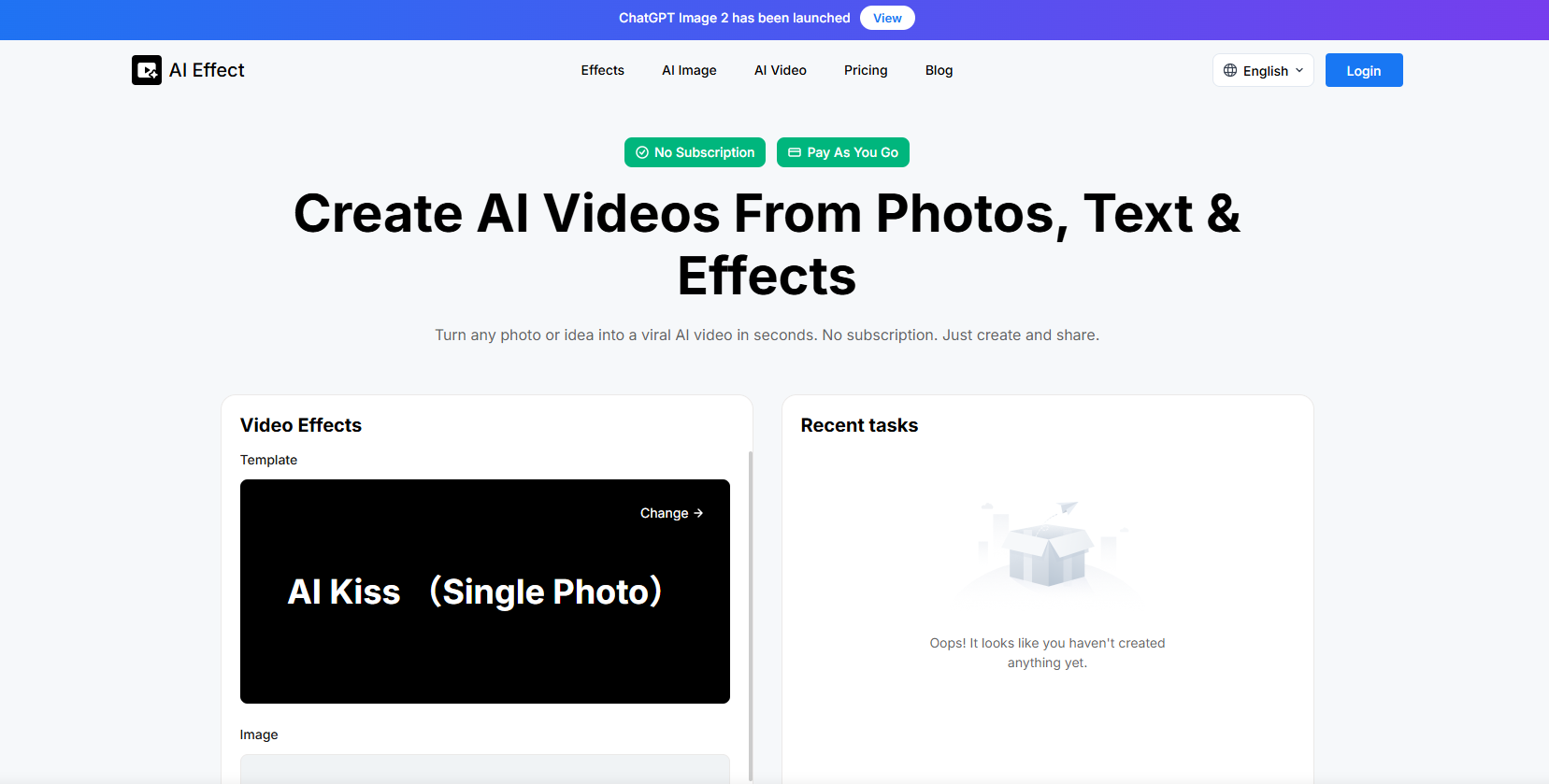
Task: Click the globe language icon
Action: point(1230,70)
